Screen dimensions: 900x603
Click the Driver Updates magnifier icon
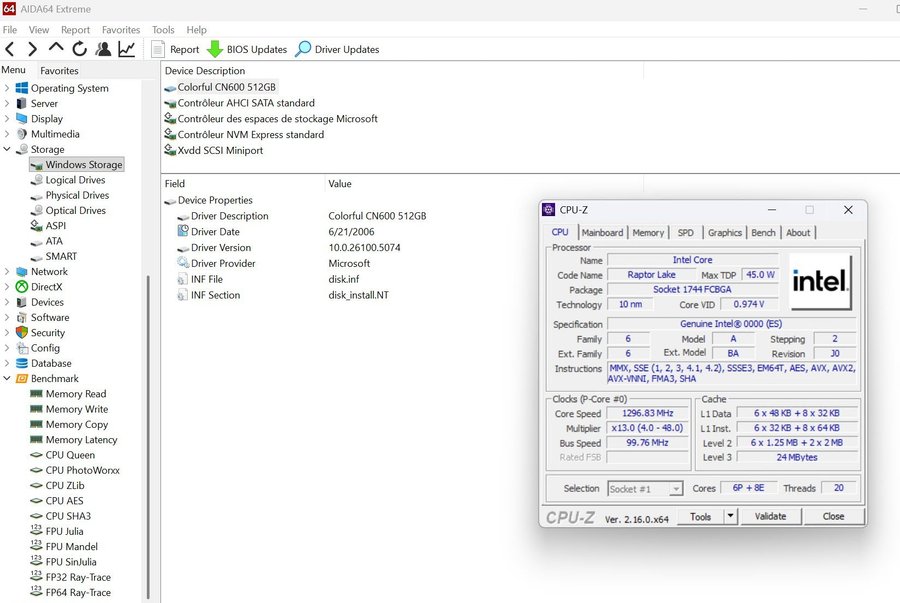303,49
